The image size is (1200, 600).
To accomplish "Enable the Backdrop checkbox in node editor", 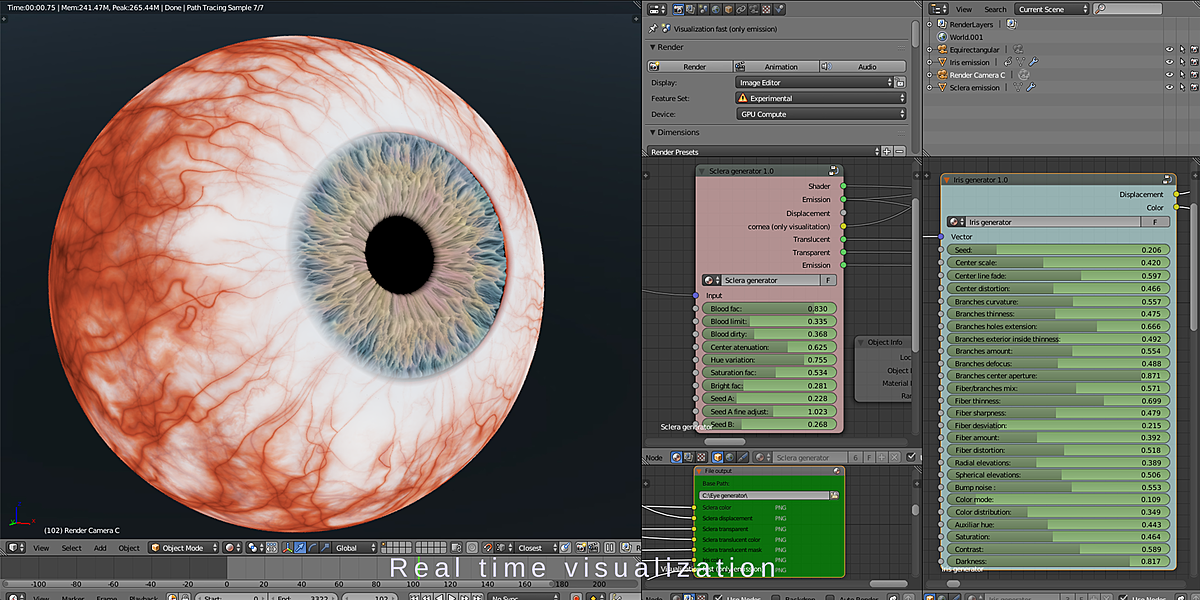I will pyautogui.click(x=775, y=597).
